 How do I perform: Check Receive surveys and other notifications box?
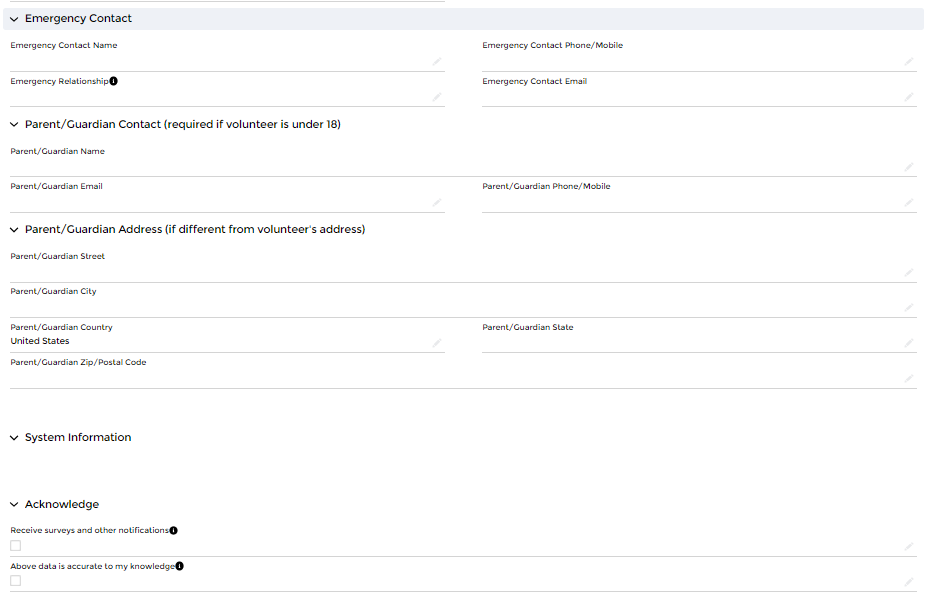pyautogui.click(x=15, y=546)
